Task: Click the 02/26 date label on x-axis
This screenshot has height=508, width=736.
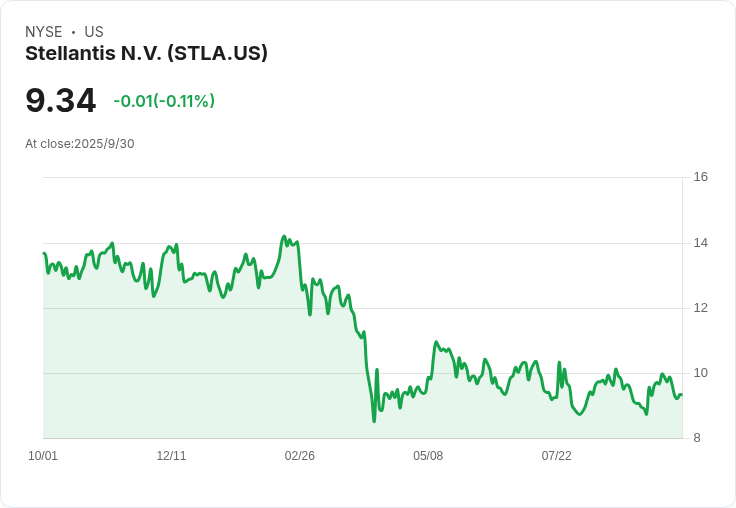Action: (x=299, y=456)
